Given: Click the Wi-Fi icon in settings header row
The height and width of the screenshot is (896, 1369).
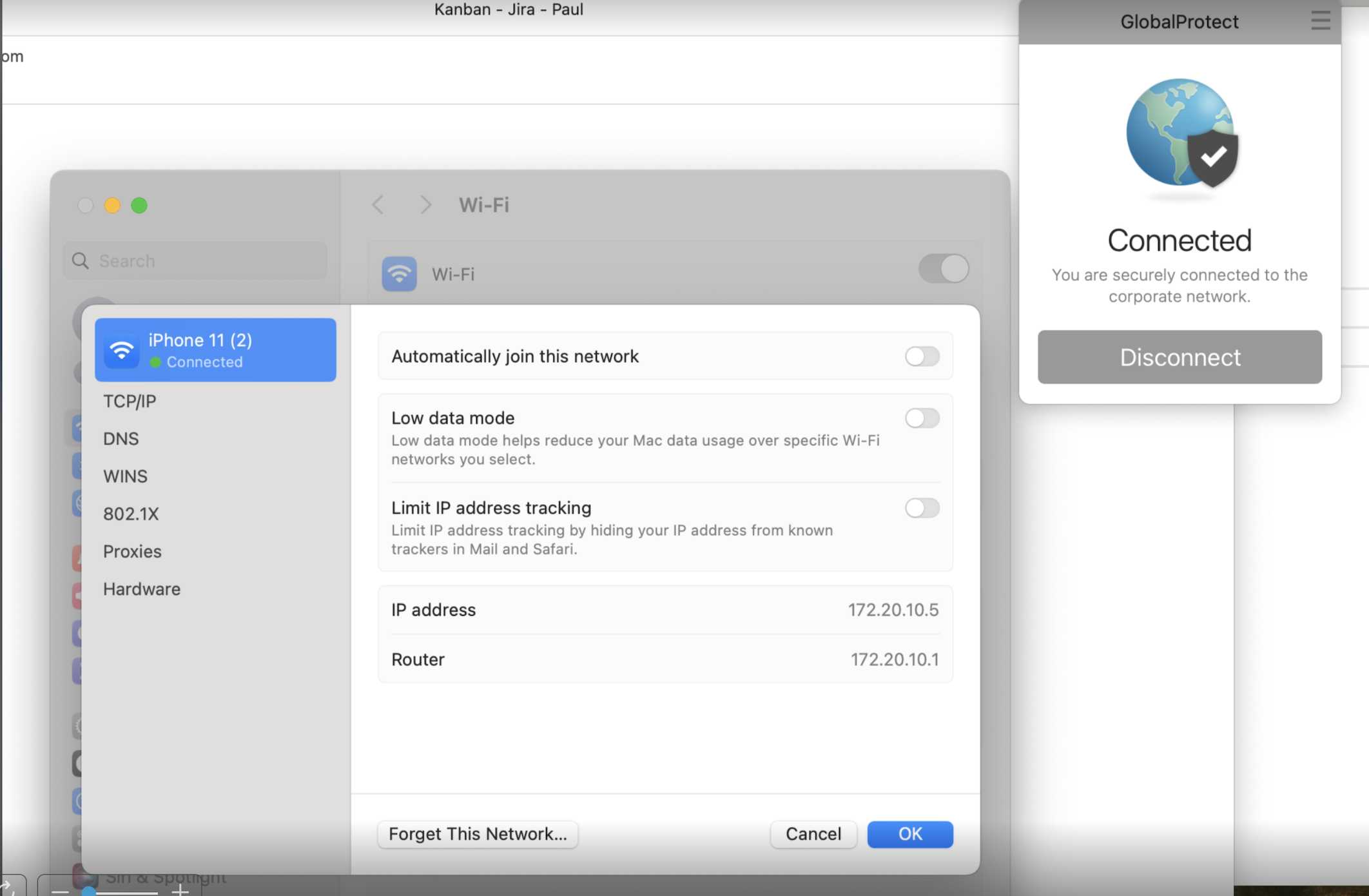Looking at the screenshot, I should (399, 274).
